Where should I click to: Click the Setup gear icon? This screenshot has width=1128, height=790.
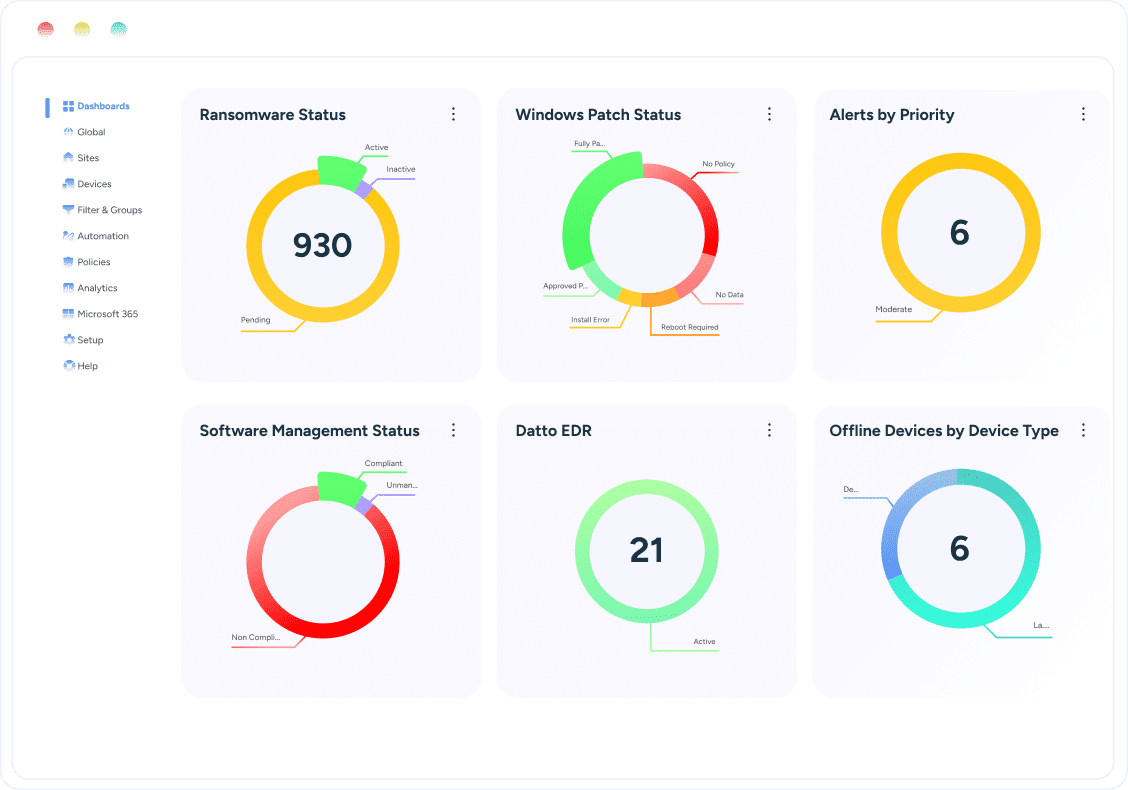(68, 340)
